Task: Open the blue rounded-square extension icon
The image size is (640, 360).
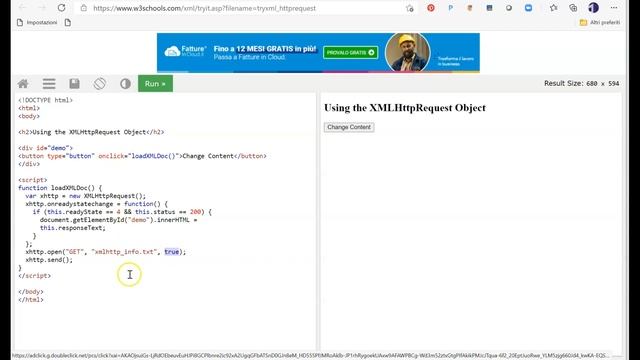Action: tap(528, 8)
